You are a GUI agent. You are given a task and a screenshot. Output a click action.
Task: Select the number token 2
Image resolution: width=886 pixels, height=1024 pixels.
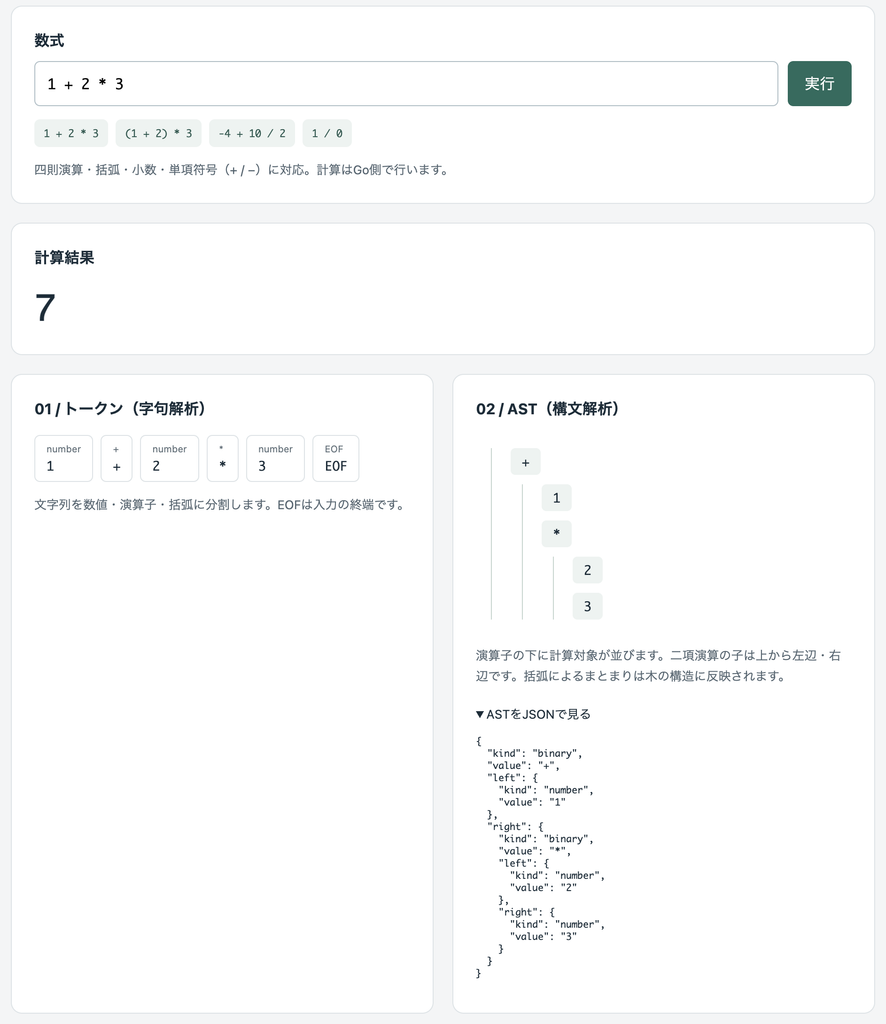[169, 458]
